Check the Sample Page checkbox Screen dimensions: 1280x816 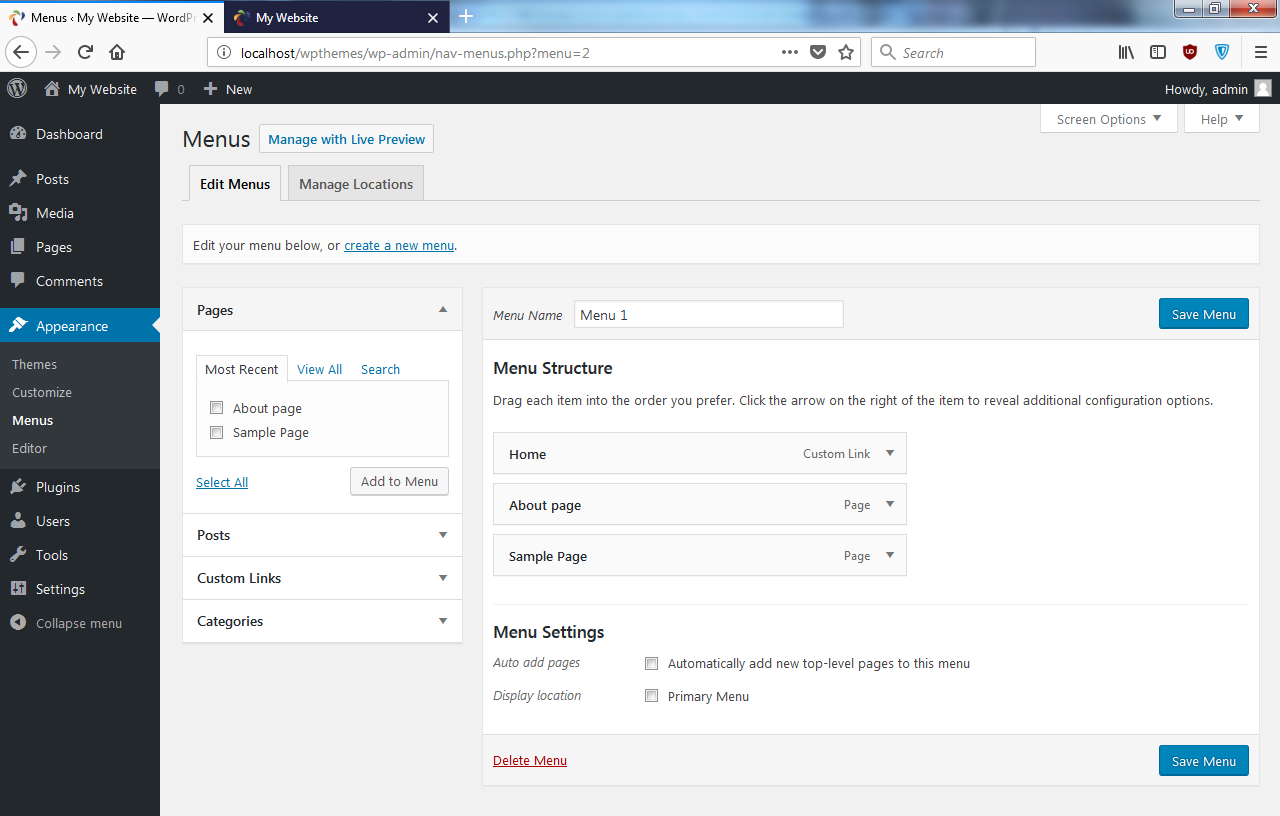point(216,433)
